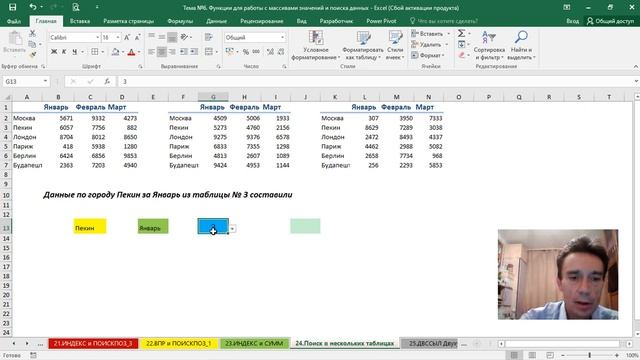Toggle Wrap Text
Image resolution: width=640 pixels, height=360 pixels.
coord(209,37)
